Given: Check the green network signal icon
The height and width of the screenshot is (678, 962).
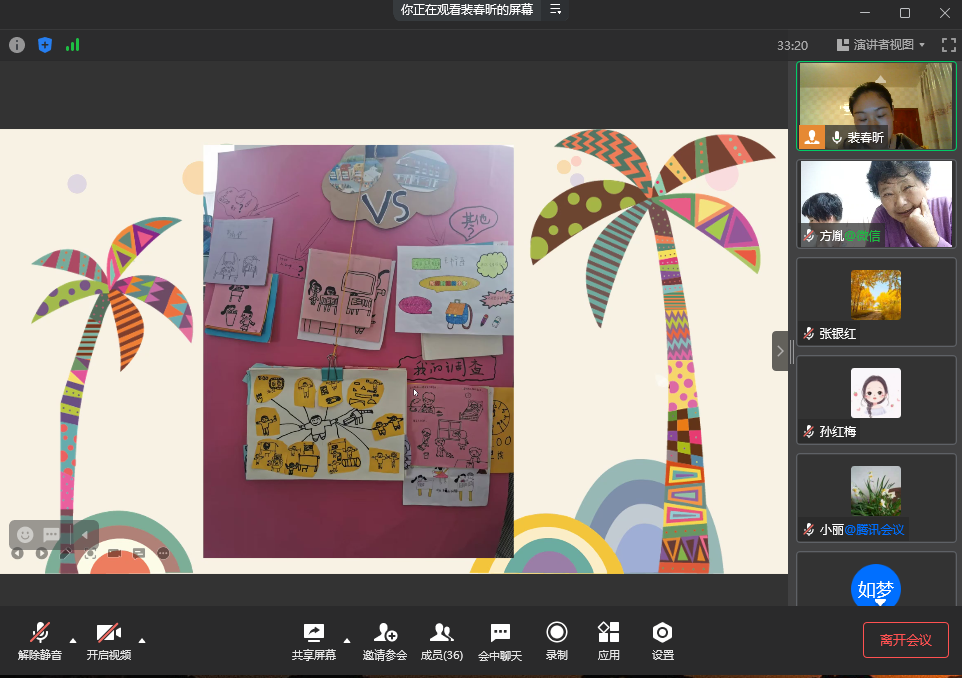Looking at the screenshot, I should pos(72,45).
